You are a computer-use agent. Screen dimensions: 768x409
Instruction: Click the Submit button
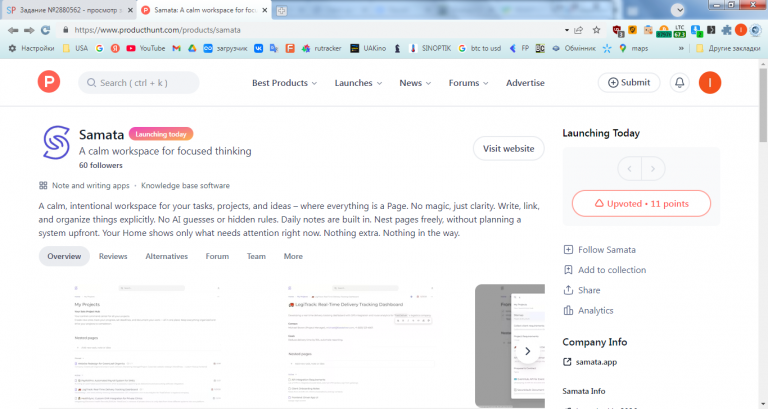[629, 83]
